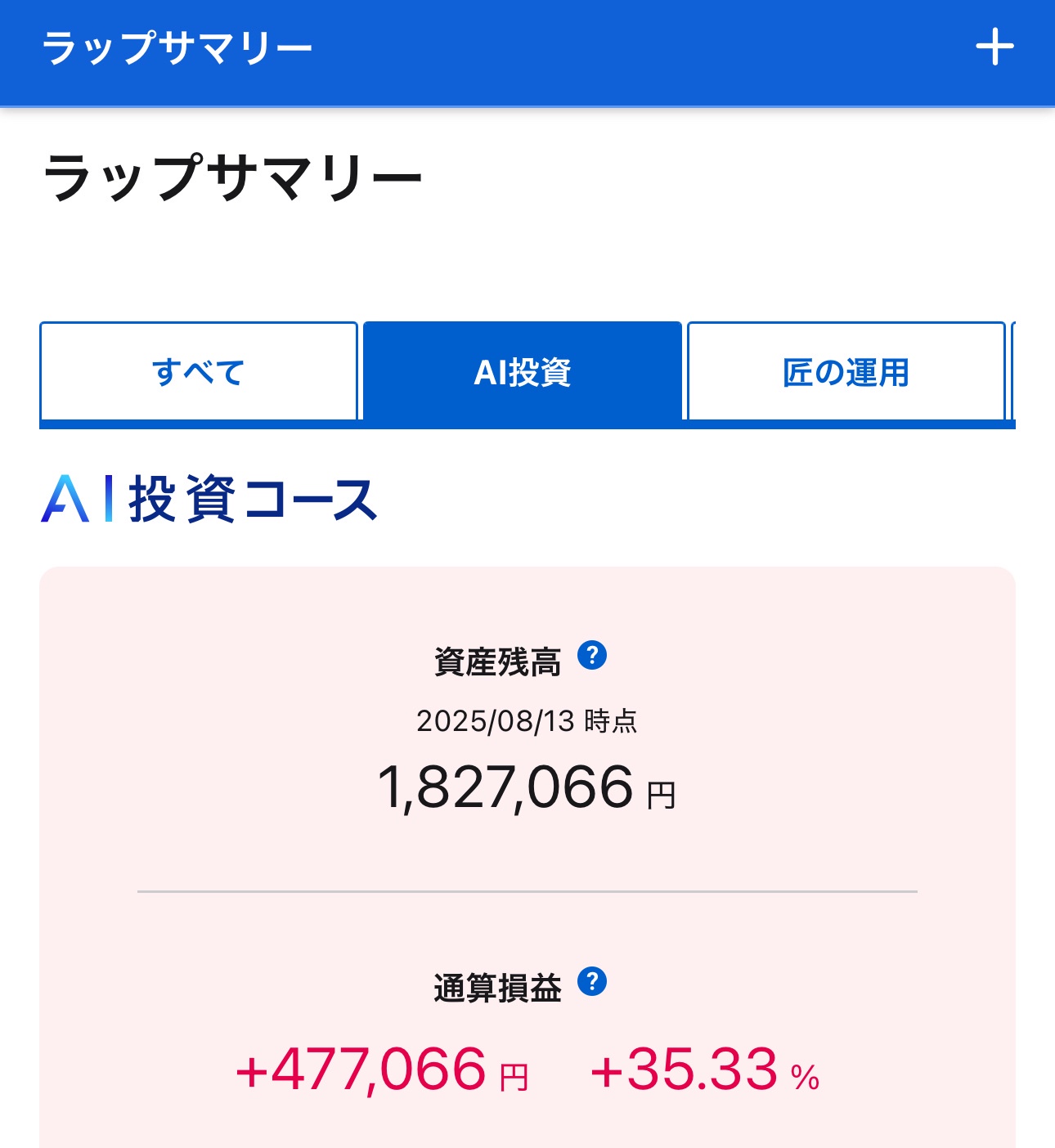1055x1148 pixels.
Task: Click the blue underline bar beneath the tabs
Action: tap(527, 424)
